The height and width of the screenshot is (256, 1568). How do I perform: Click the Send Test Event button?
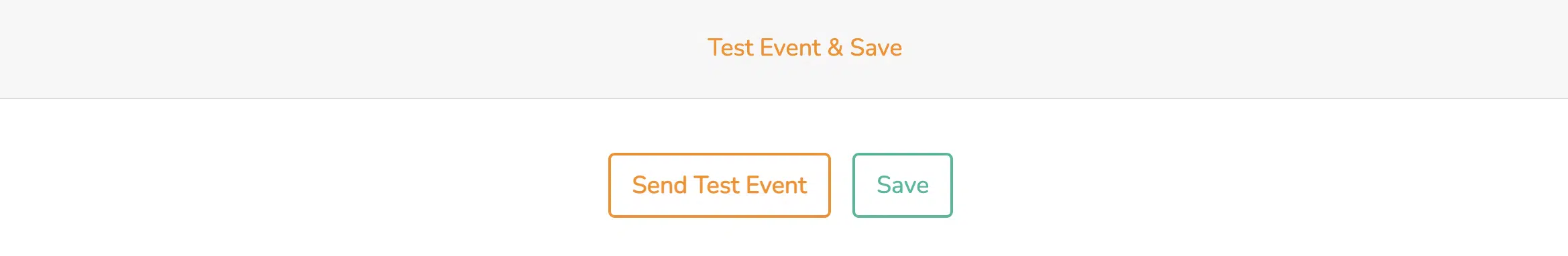[719, 185]
